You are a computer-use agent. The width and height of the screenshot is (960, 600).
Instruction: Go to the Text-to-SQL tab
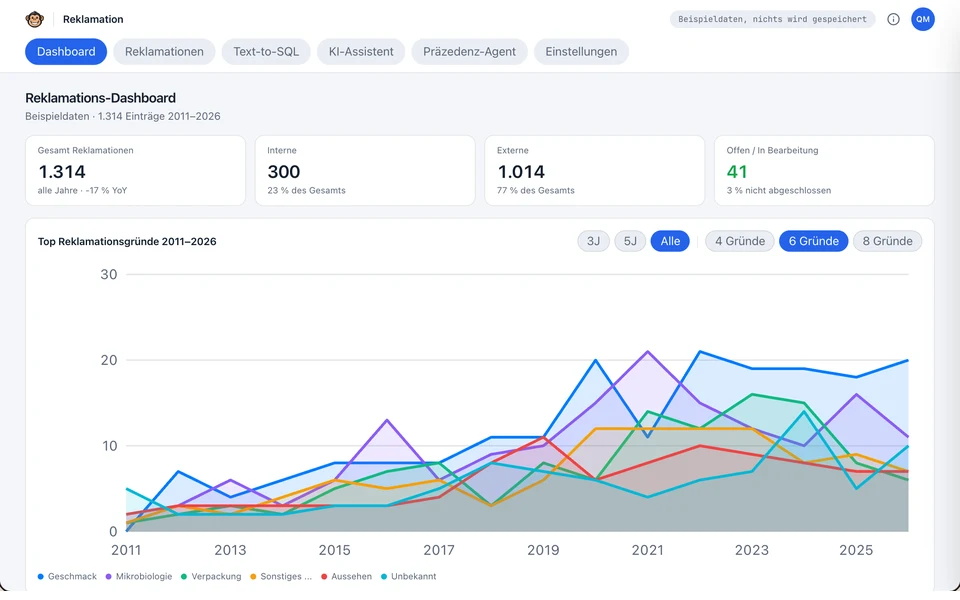(x=266, y=51)
